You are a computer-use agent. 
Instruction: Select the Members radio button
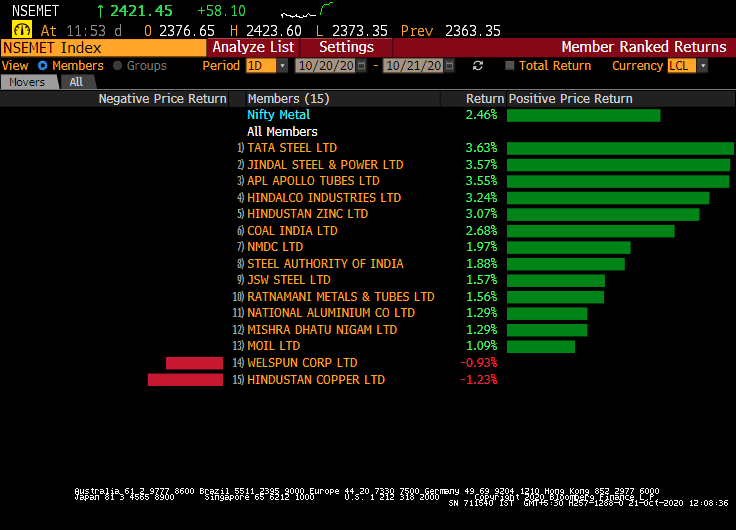(x=41, y=66)
